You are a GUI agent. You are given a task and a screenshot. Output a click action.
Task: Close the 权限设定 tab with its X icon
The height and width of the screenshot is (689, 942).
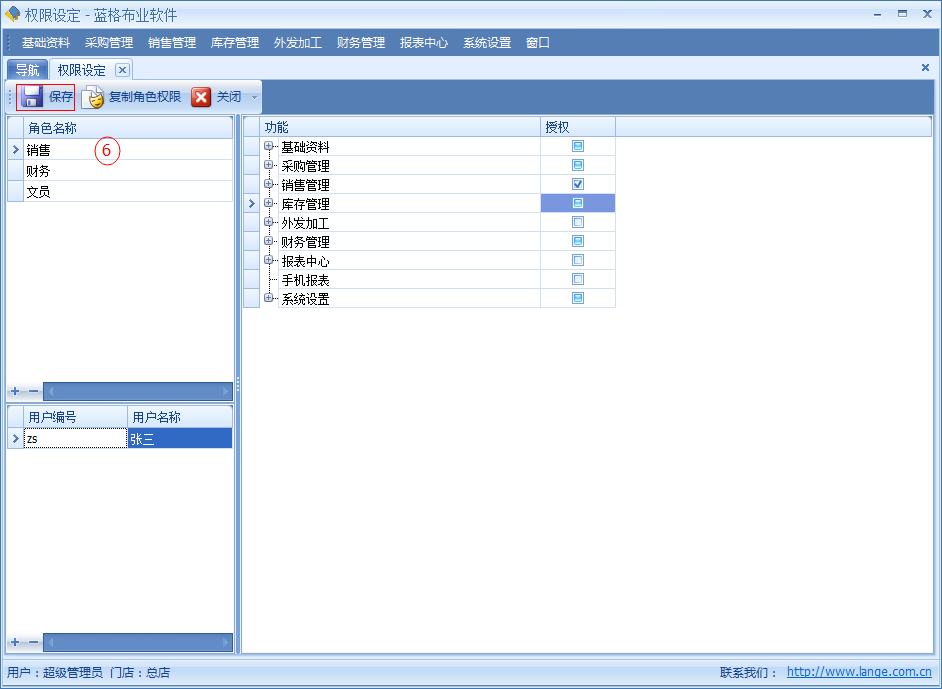tap(122, 70)
